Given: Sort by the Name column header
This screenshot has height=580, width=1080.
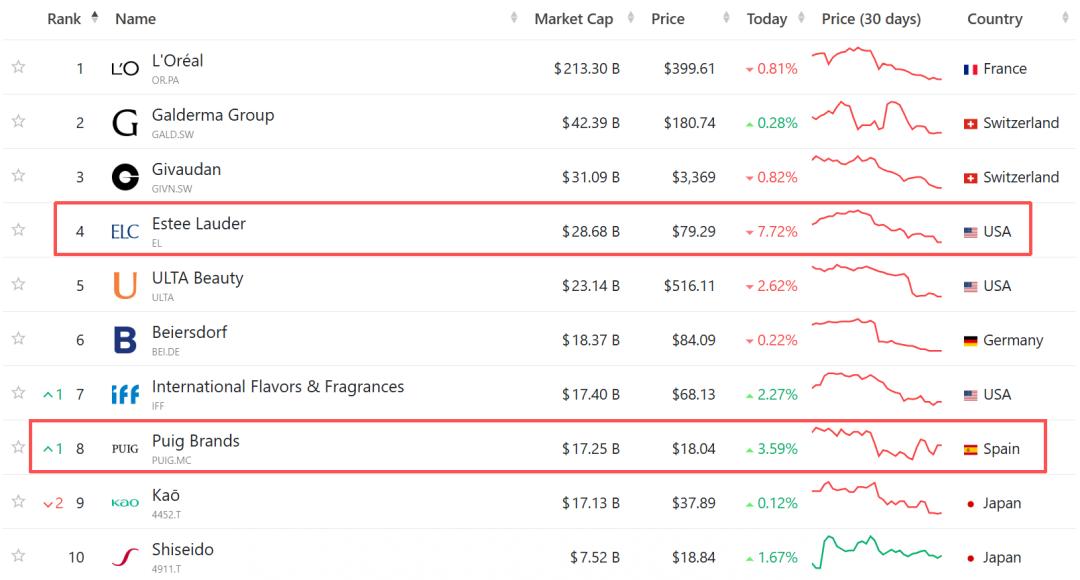Looking at the screenshot, I should 136,19.
